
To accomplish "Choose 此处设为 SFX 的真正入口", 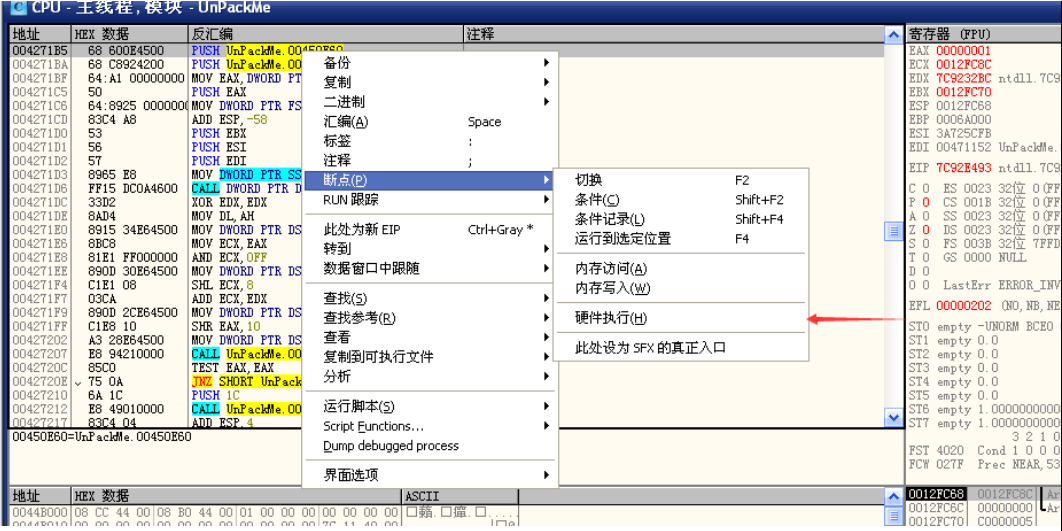I will pos(681,348).
